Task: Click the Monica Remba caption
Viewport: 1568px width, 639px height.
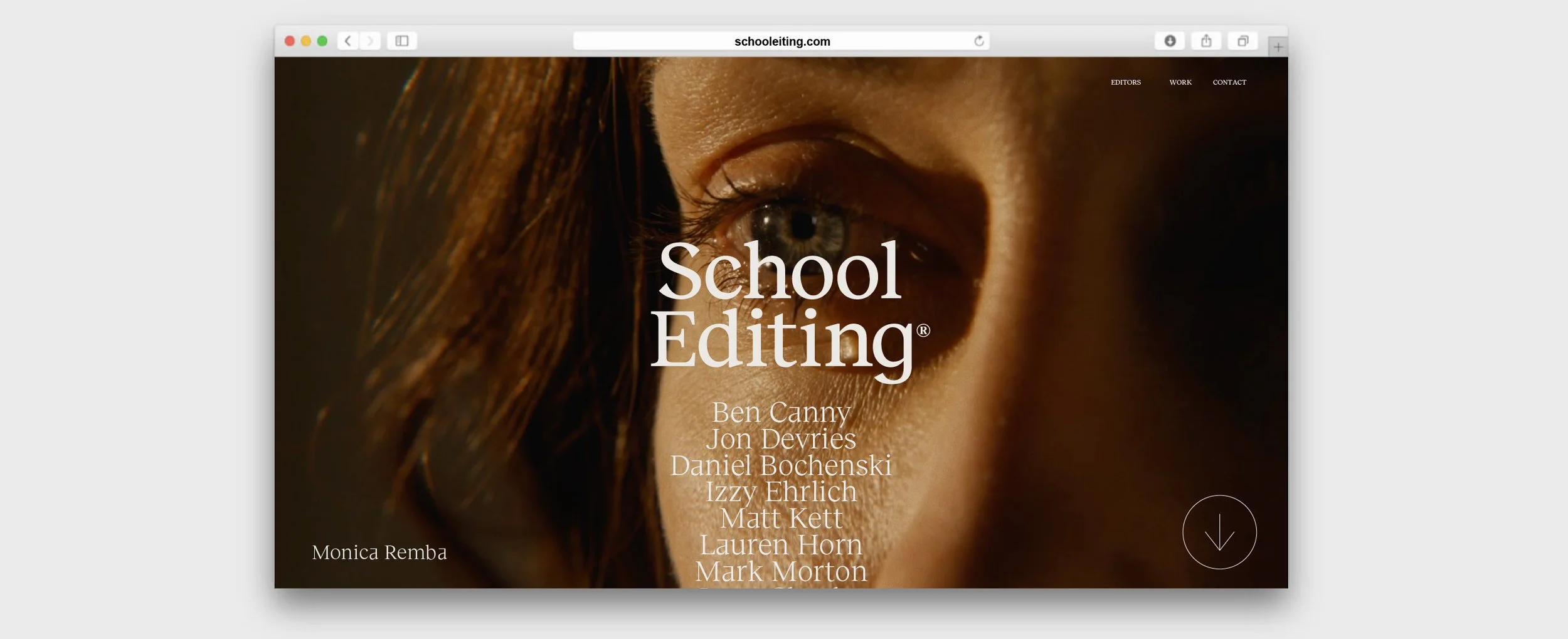Action: [x=379, y=552]
